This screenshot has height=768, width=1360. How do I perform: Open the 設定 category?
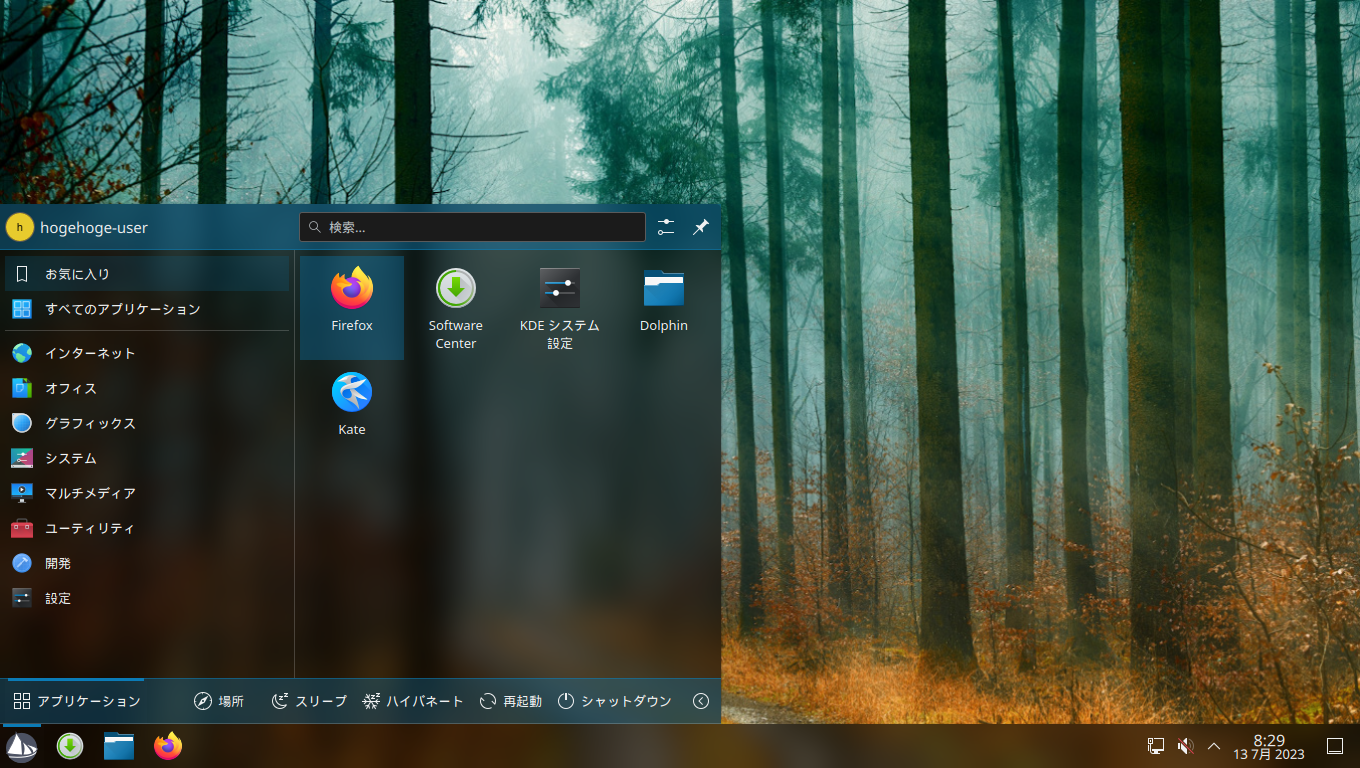click(x=147, y=598)
